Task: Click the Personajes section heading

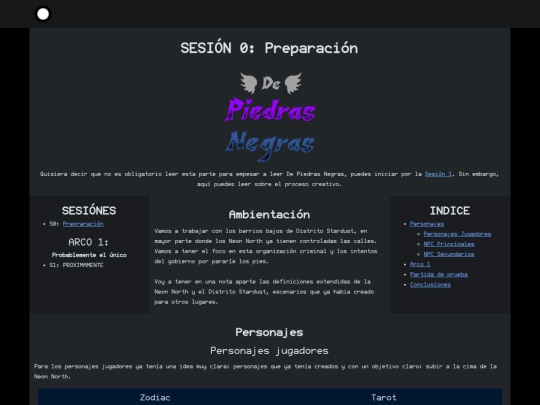Action: (x=269, y=332)
